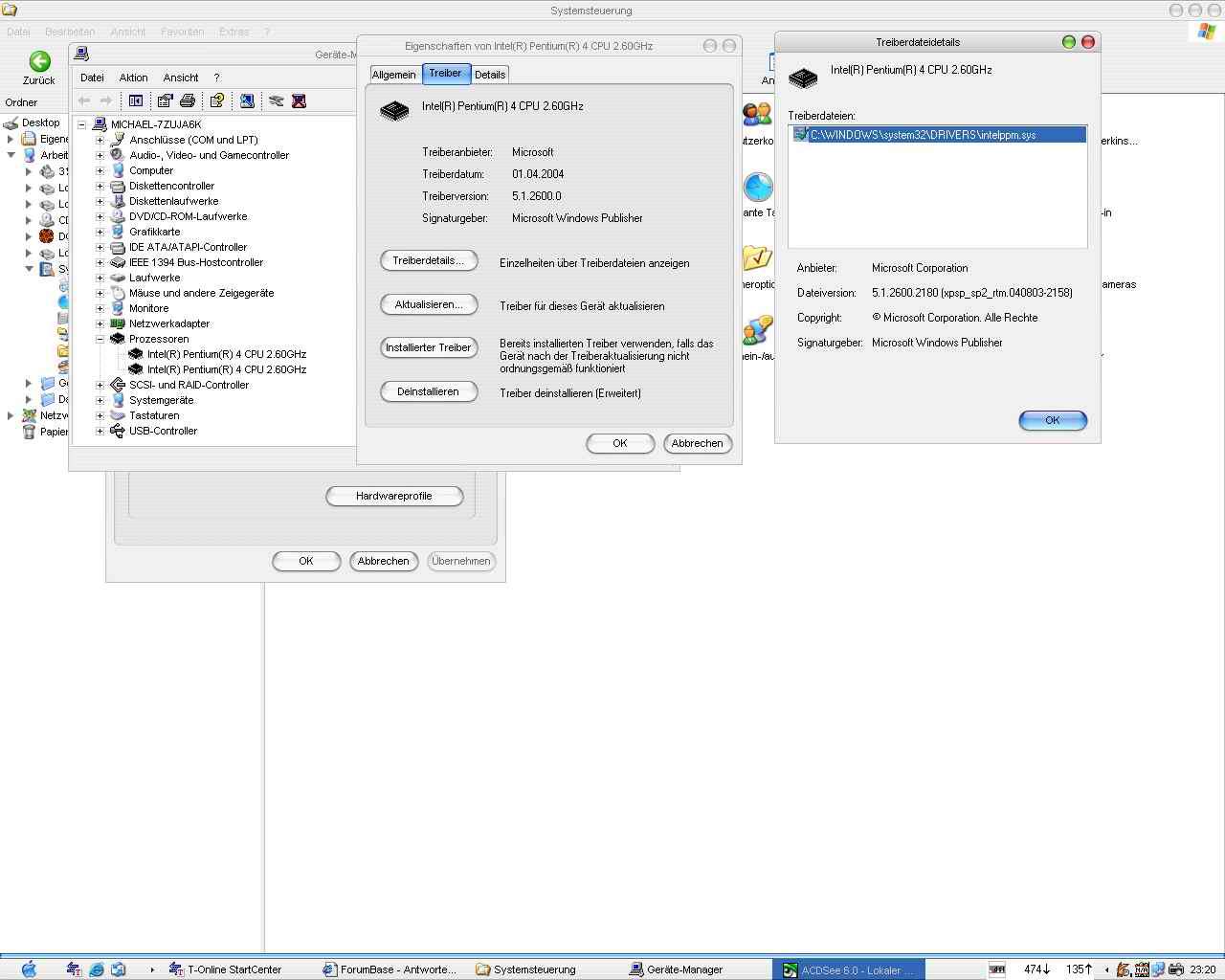Toggle console tree icon in Geräte-Manager toolbar
Image resolution: width=1225 pixels, height=980 pixels.
(136, 100)
